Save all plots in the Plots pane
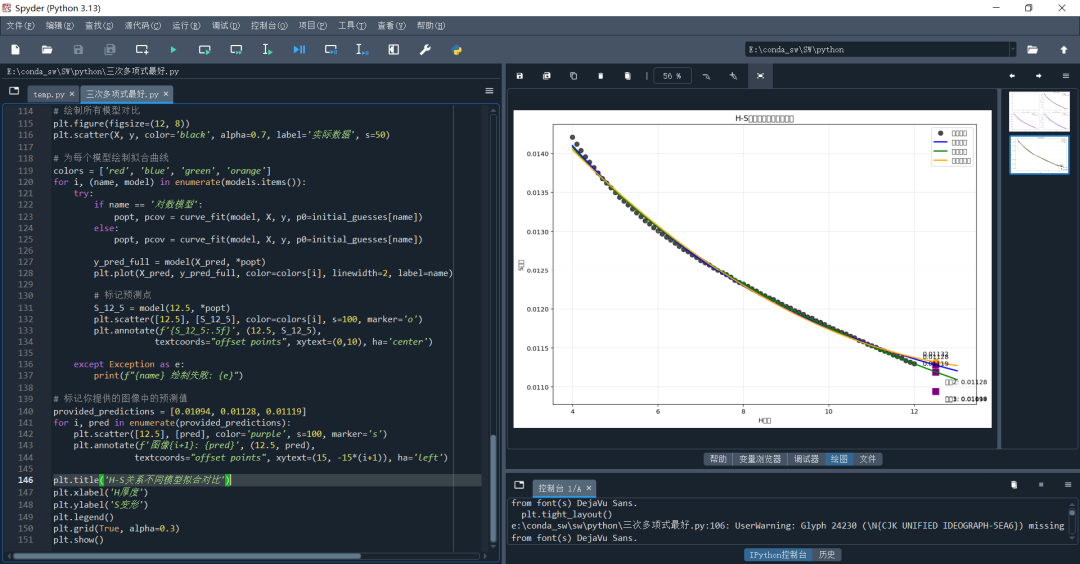The image size is (1080, 564). (x=547, y=76)
